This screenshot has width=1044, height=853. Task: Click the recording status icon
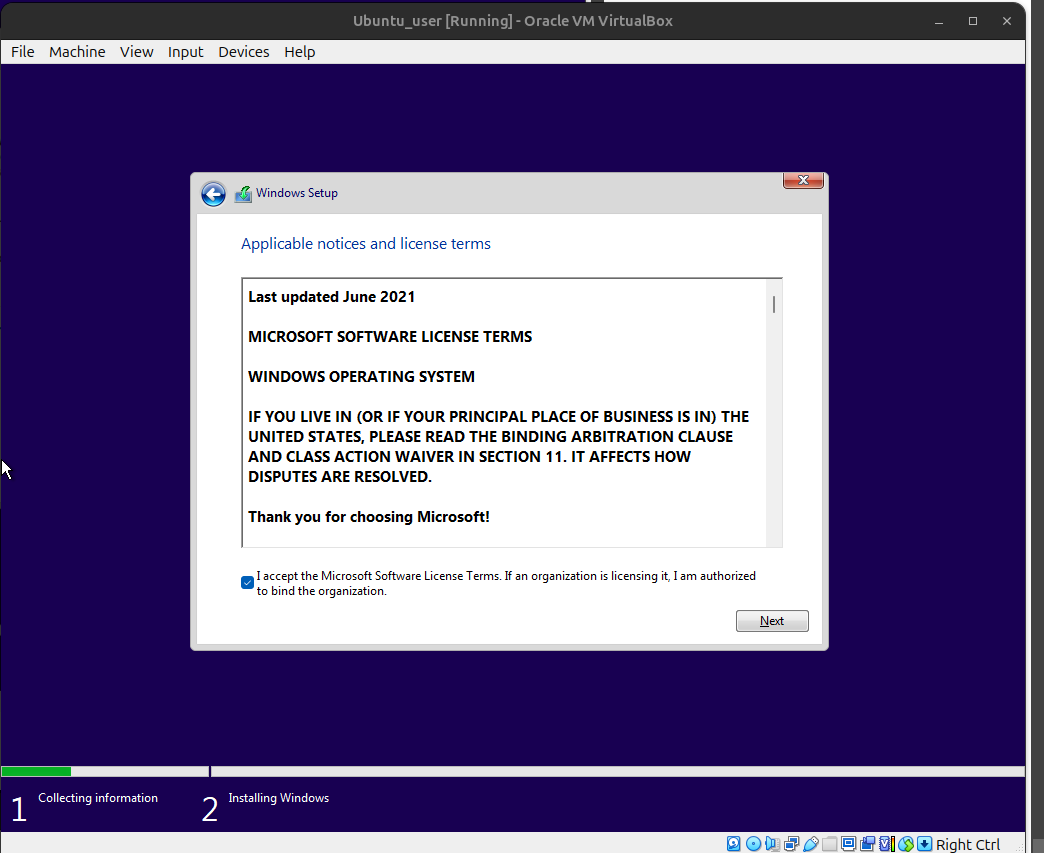[867, 844]
